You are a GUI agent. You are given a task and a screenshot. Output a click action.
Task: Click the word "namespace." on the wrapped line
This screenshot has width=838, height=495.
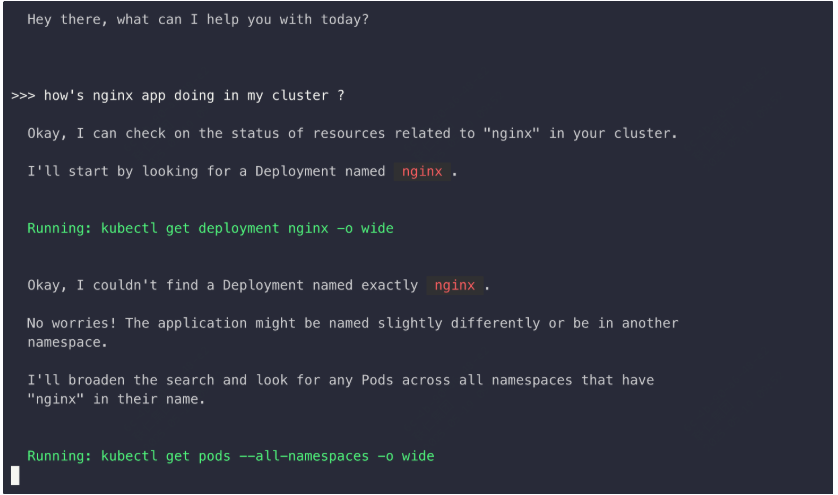tap(68, 342)
